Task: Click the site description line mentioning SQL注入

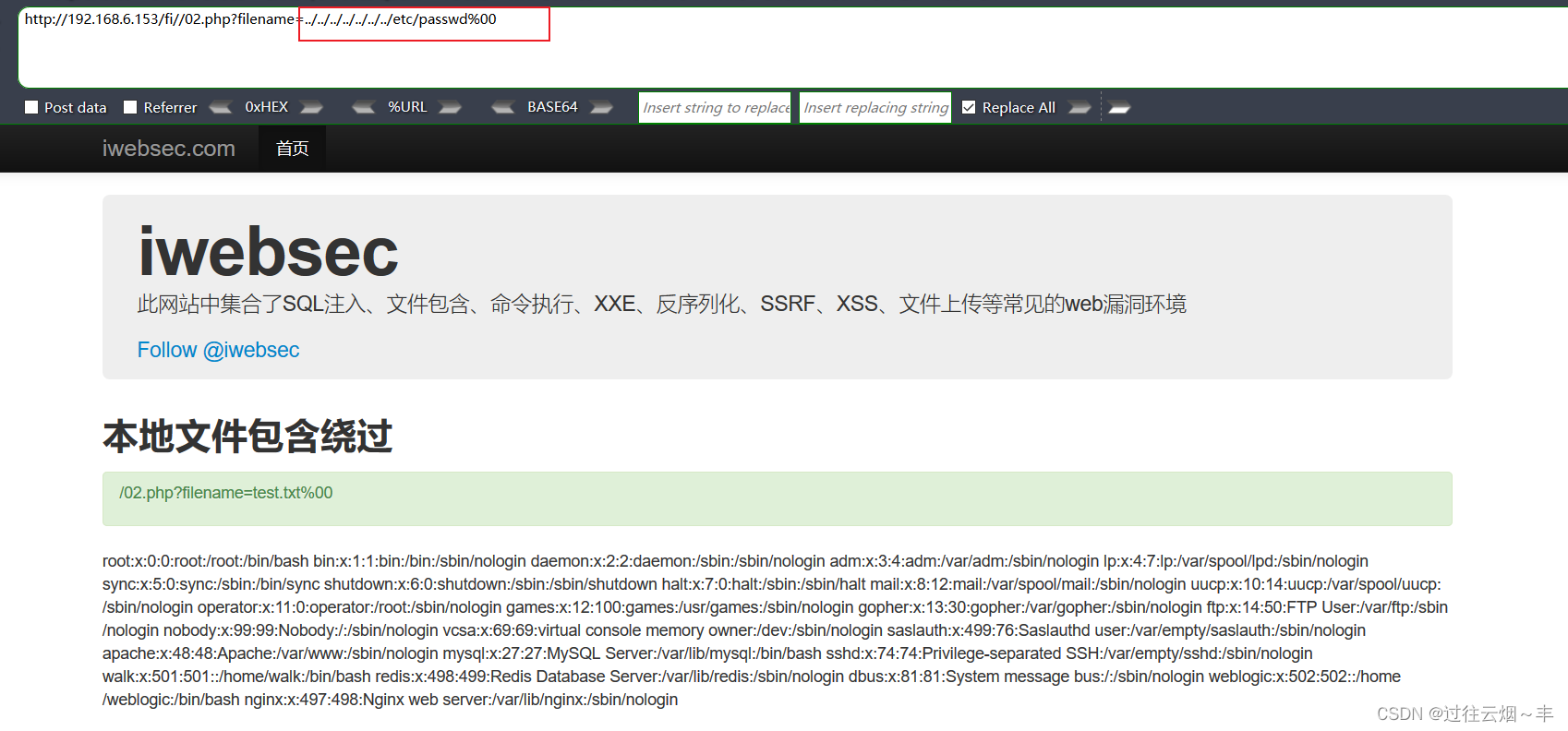Action: click(x=662, y=304)
